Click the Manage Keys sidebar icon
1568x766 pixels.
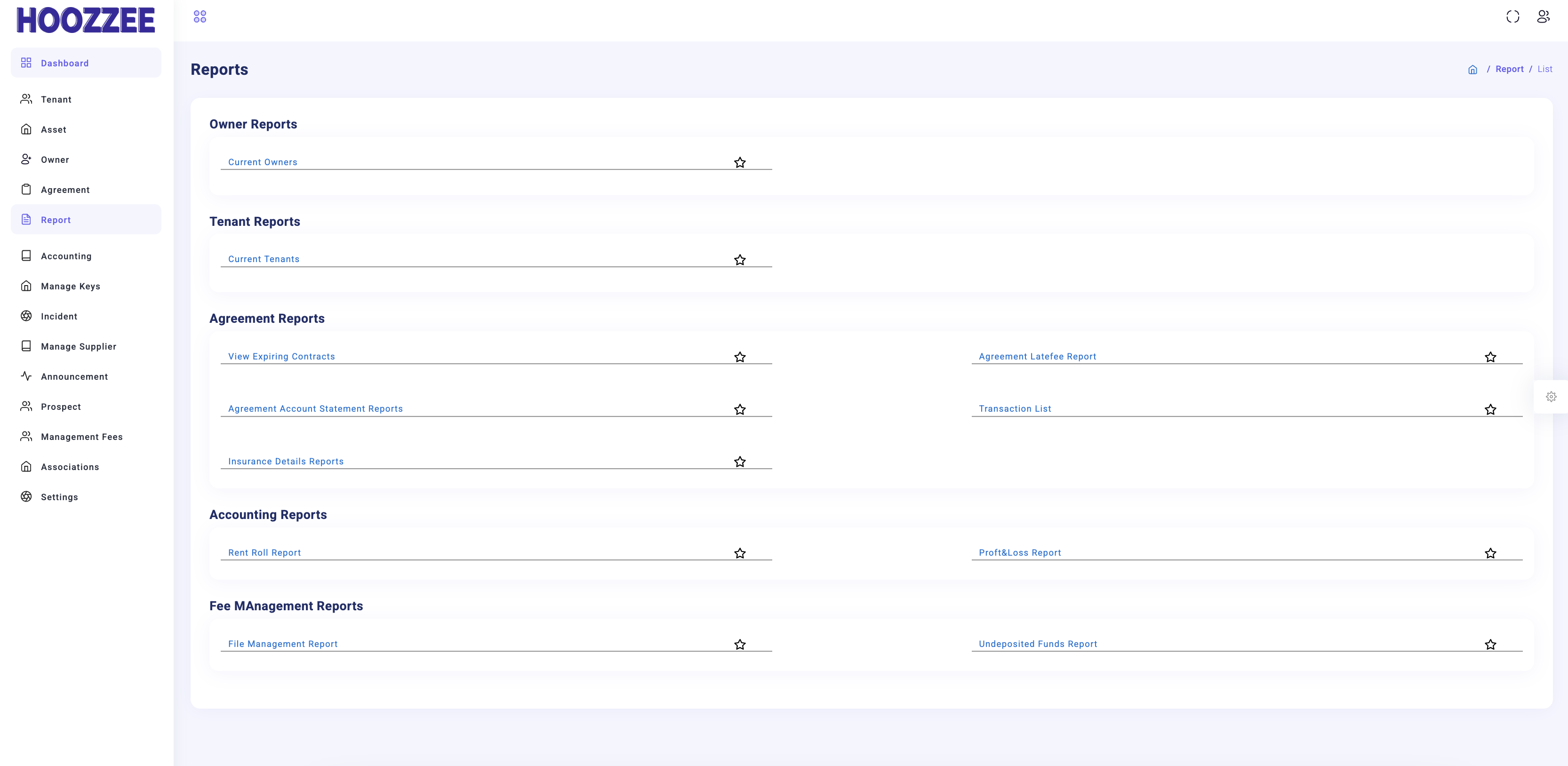click(x=26, y=286)
